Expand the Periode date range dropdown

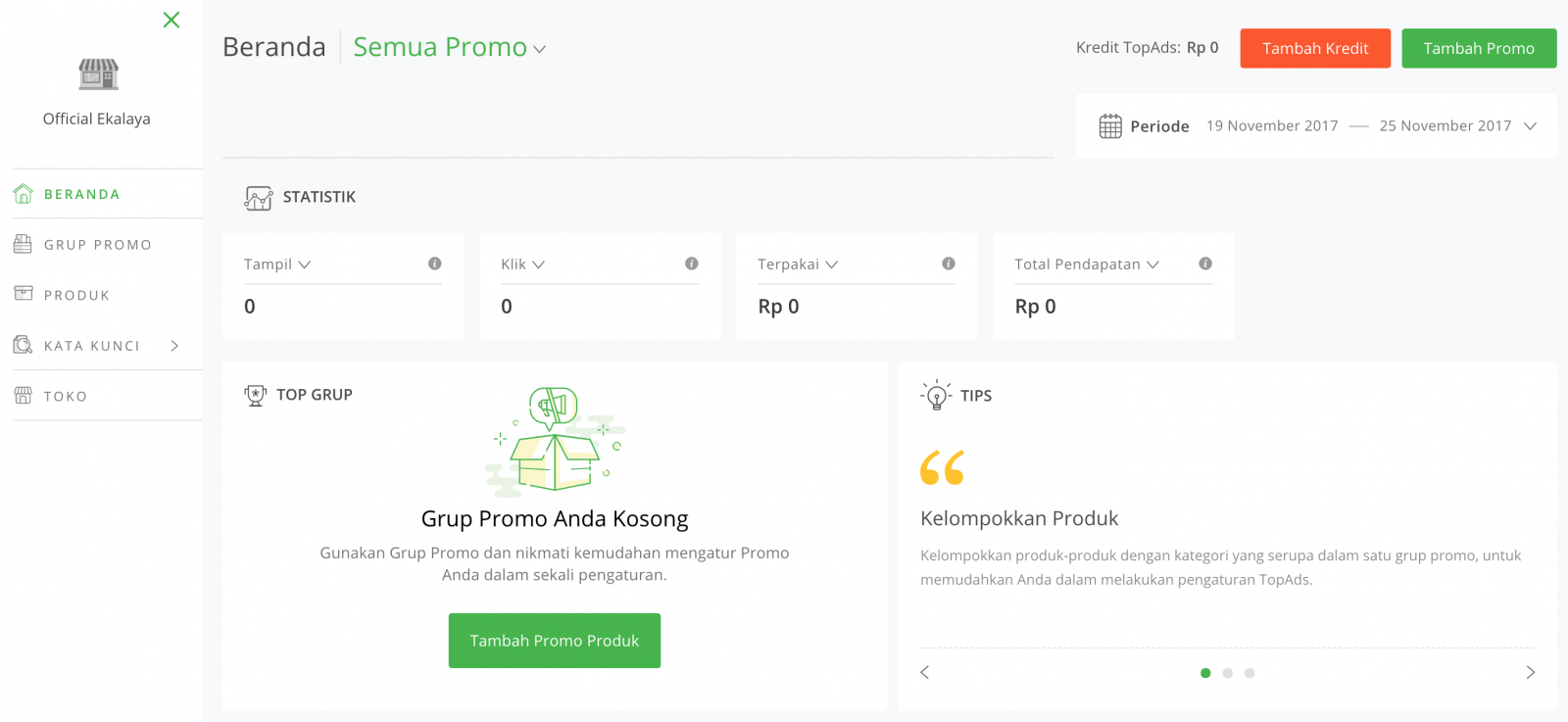point(1530,125)
